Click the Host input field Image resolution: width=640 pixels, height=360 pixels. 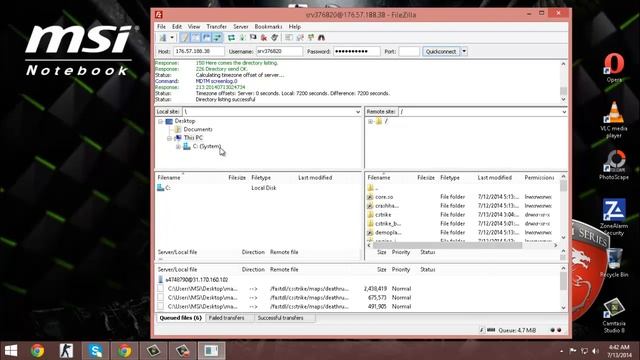click(199, 51)
